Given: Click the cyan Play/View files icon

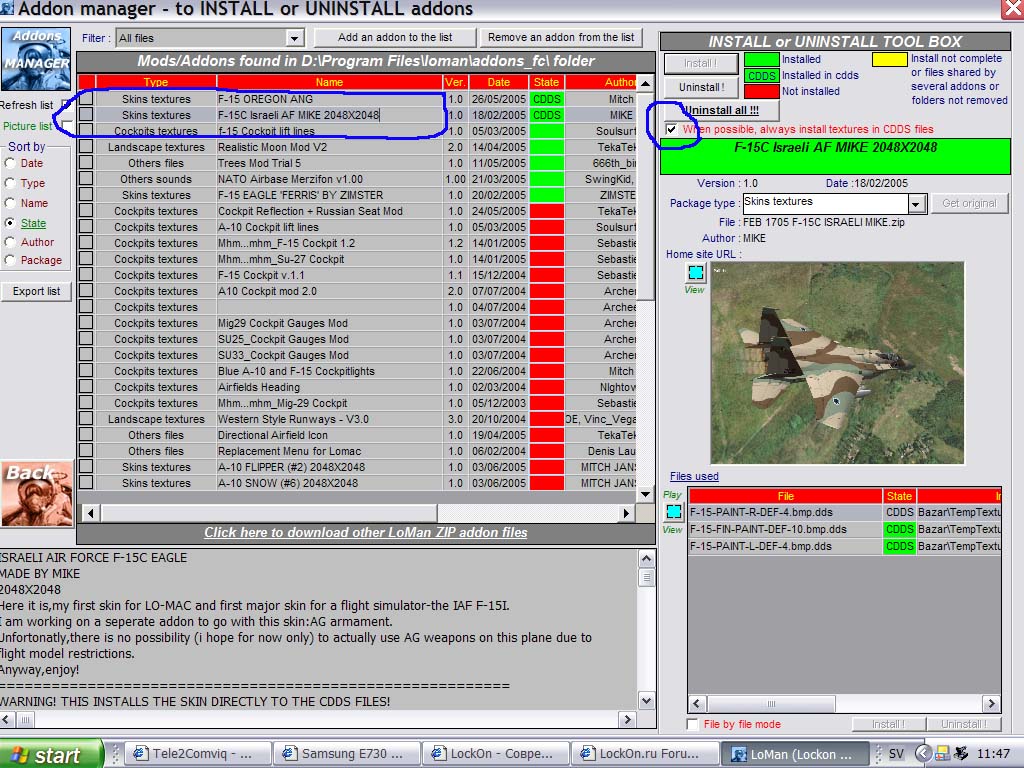Looking at the screenshot, I should [x=673, y=511].
